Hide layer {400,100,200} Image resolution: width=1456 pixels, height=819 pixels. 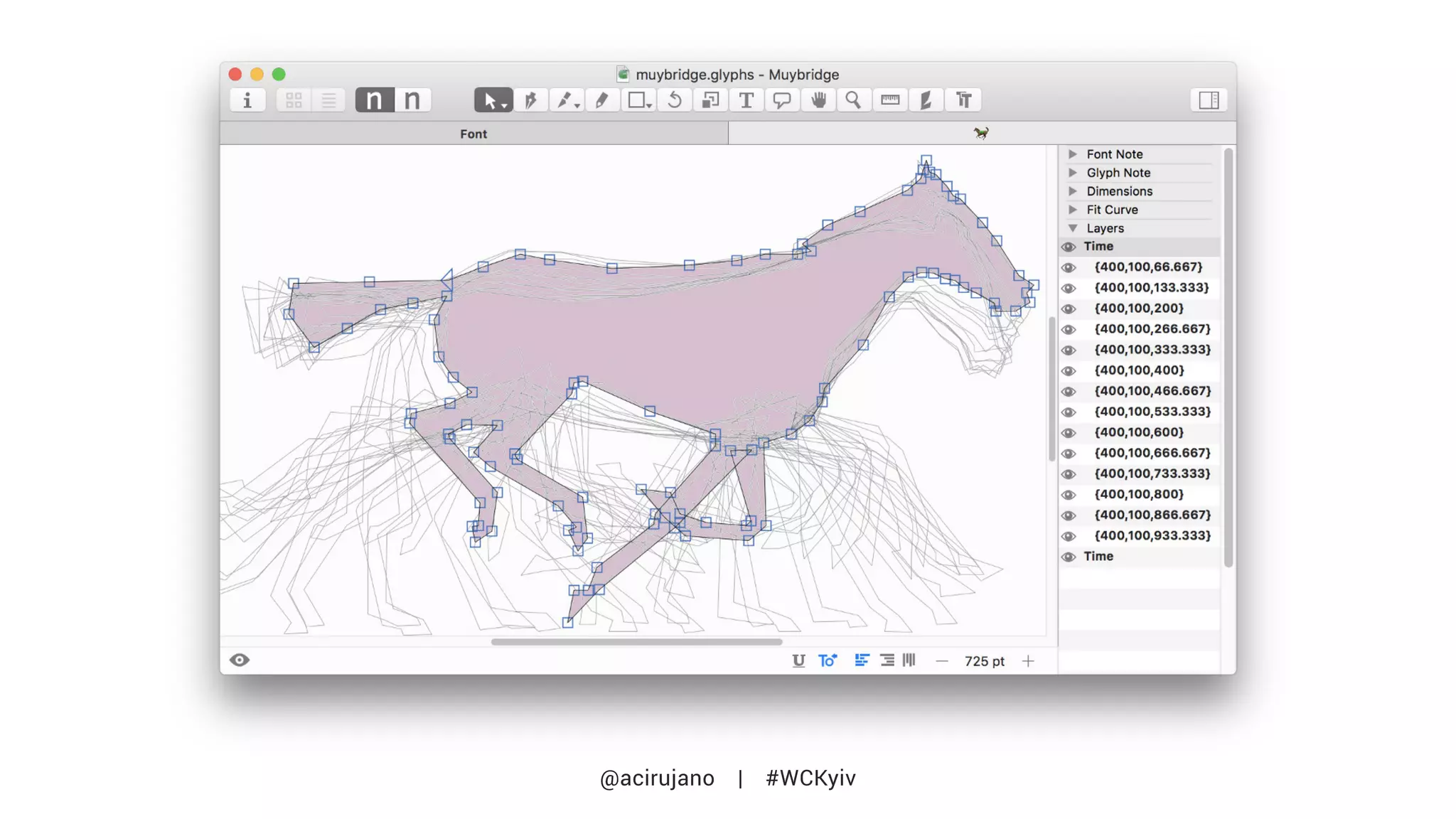pyautogui.click(x=1068, y=309)
